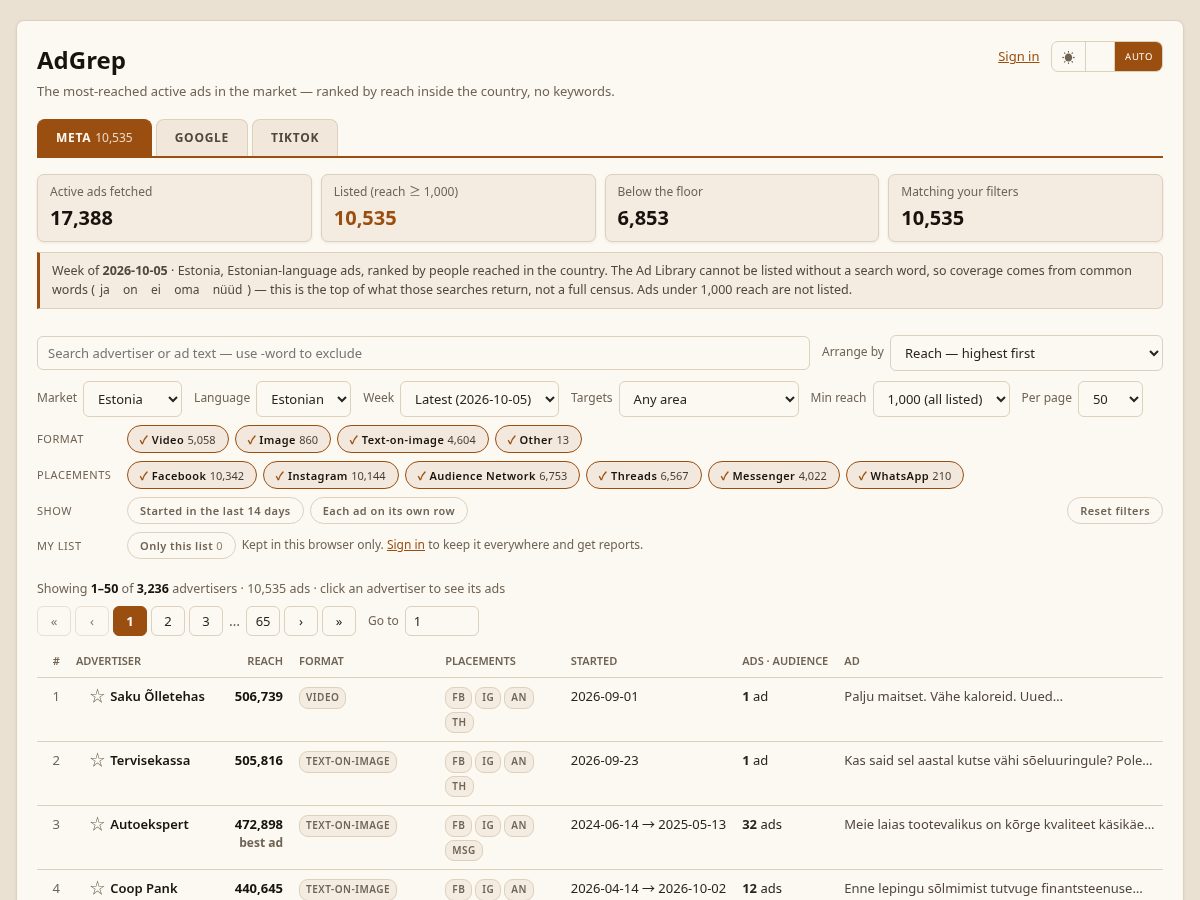Star the Saku Õlletehas advertiser
The height and width of the screenshot is (900, 1200).
[x=97, y=696]
